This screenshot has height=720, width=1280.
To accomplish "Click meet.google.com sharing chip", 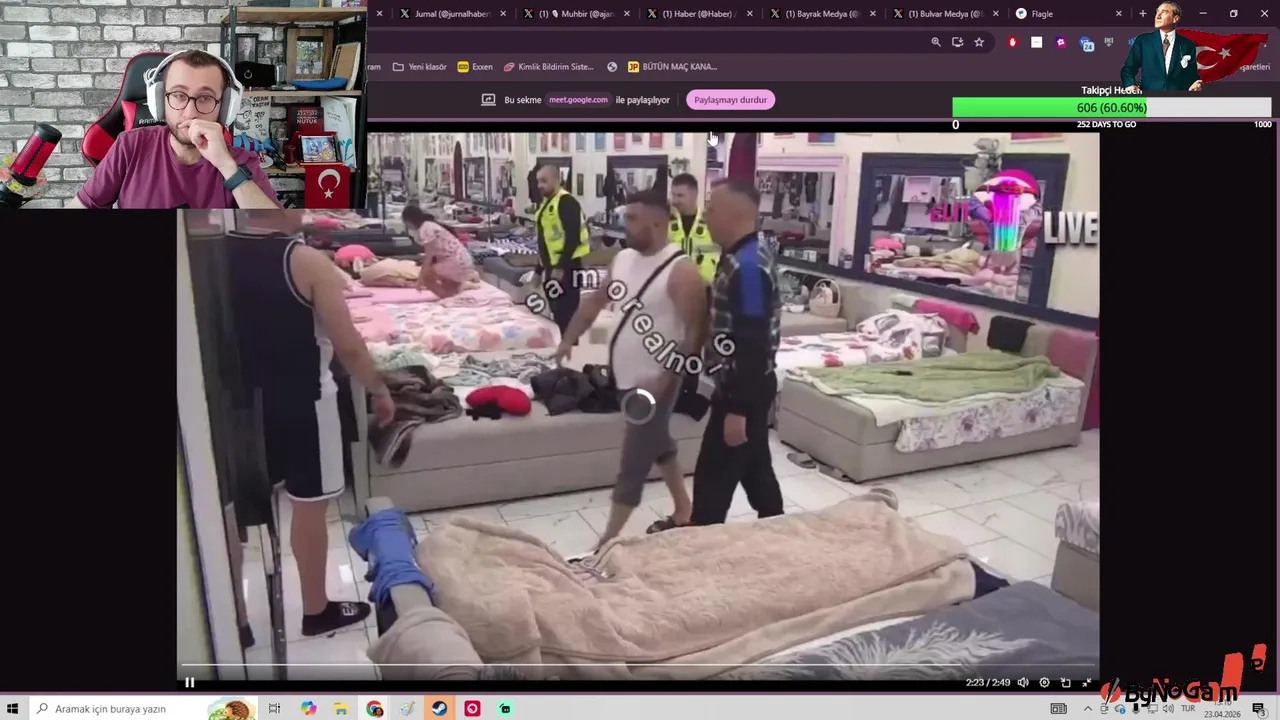I will [578, 100].
